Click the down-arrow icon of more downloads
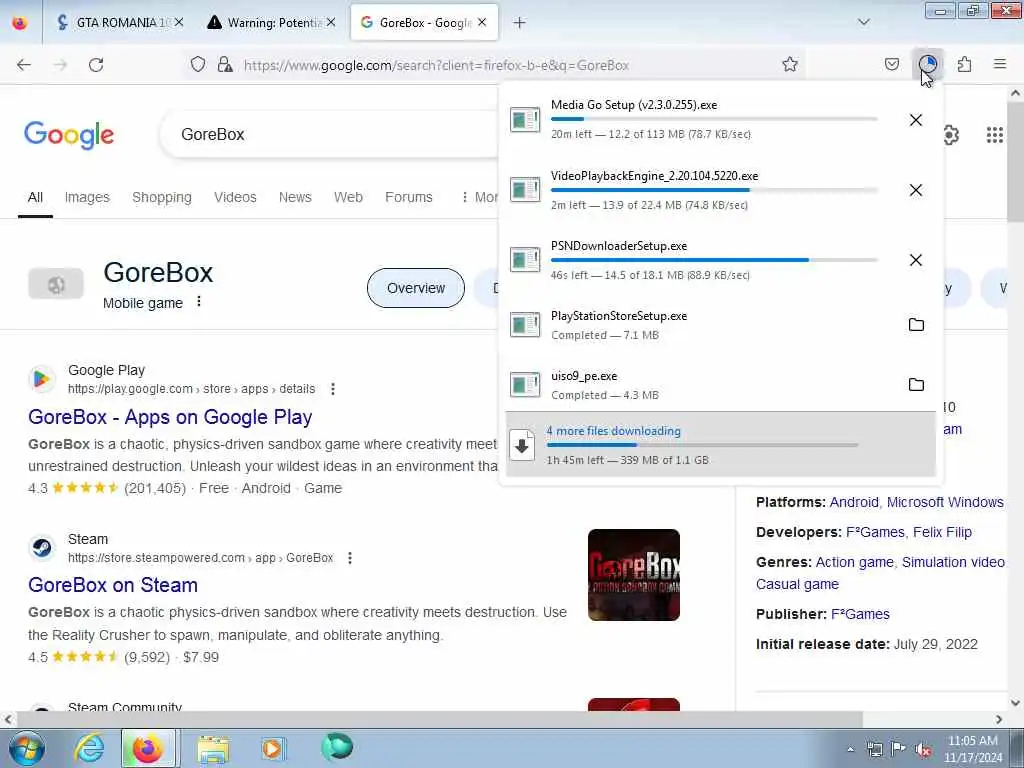The image size is (1024, 768). tap(522, 445)
